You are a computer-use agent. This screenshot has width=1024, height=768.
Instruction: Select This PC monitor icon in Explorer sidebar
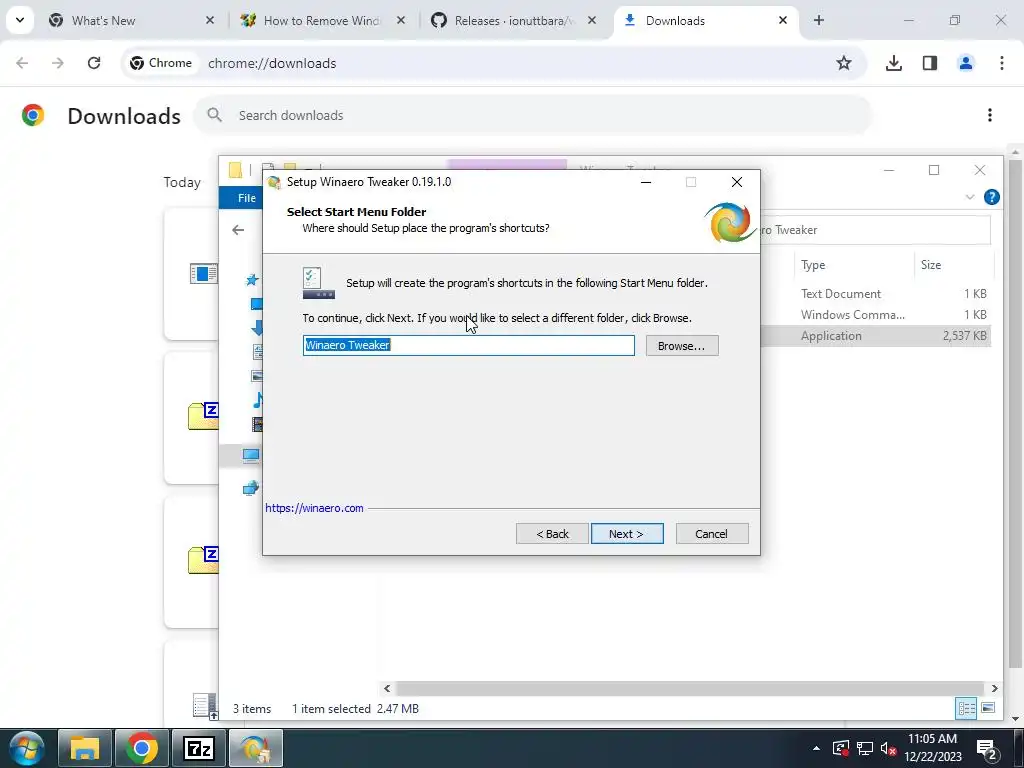coord(251,455)
